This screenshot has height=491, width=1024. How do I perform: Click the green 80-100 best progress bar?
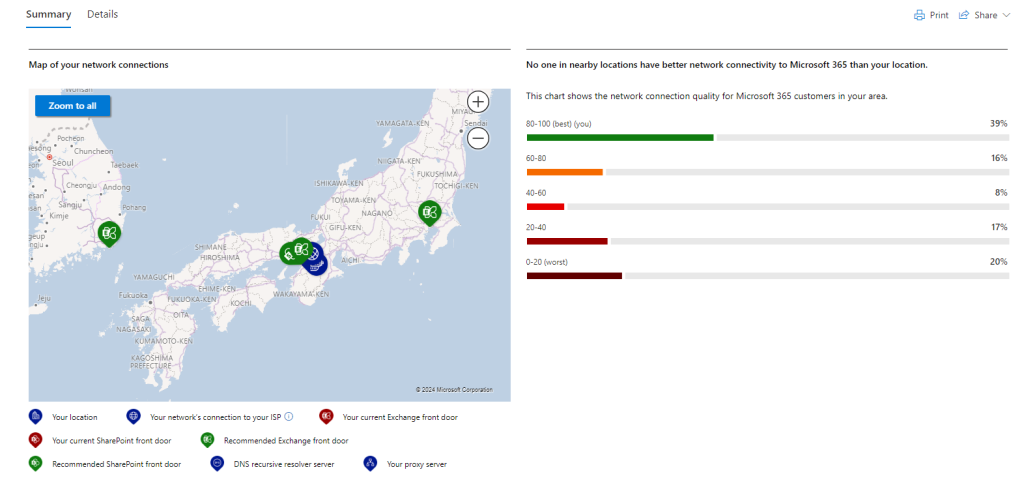coord(620,138)
